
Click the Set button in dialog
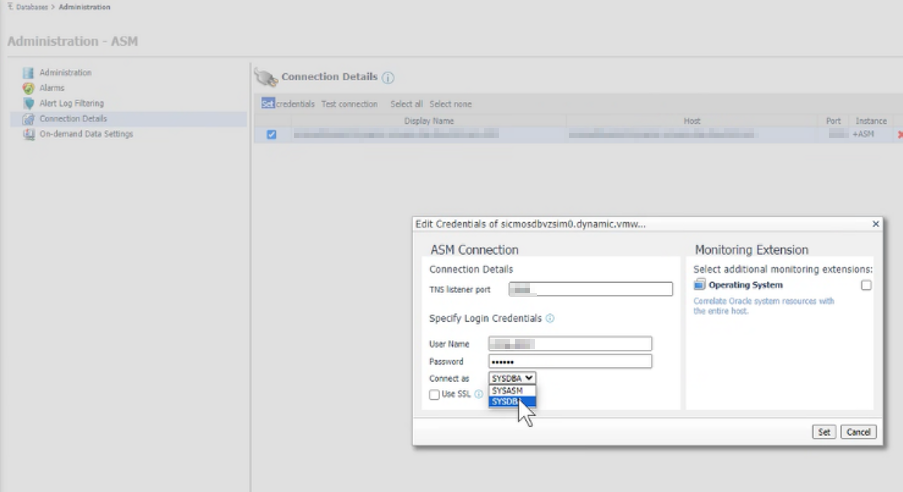(824, 432)
